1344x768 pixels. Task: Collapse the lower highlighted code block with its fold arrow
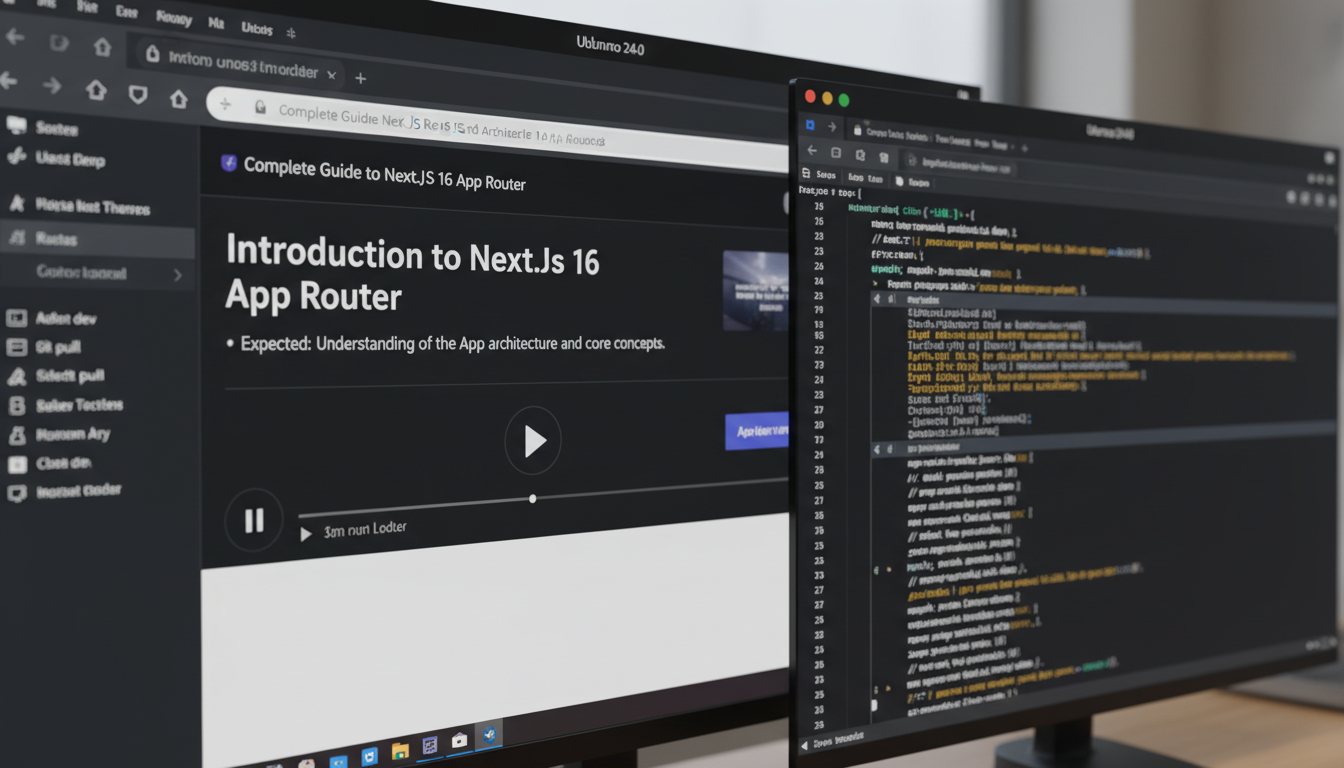(877, 451)
